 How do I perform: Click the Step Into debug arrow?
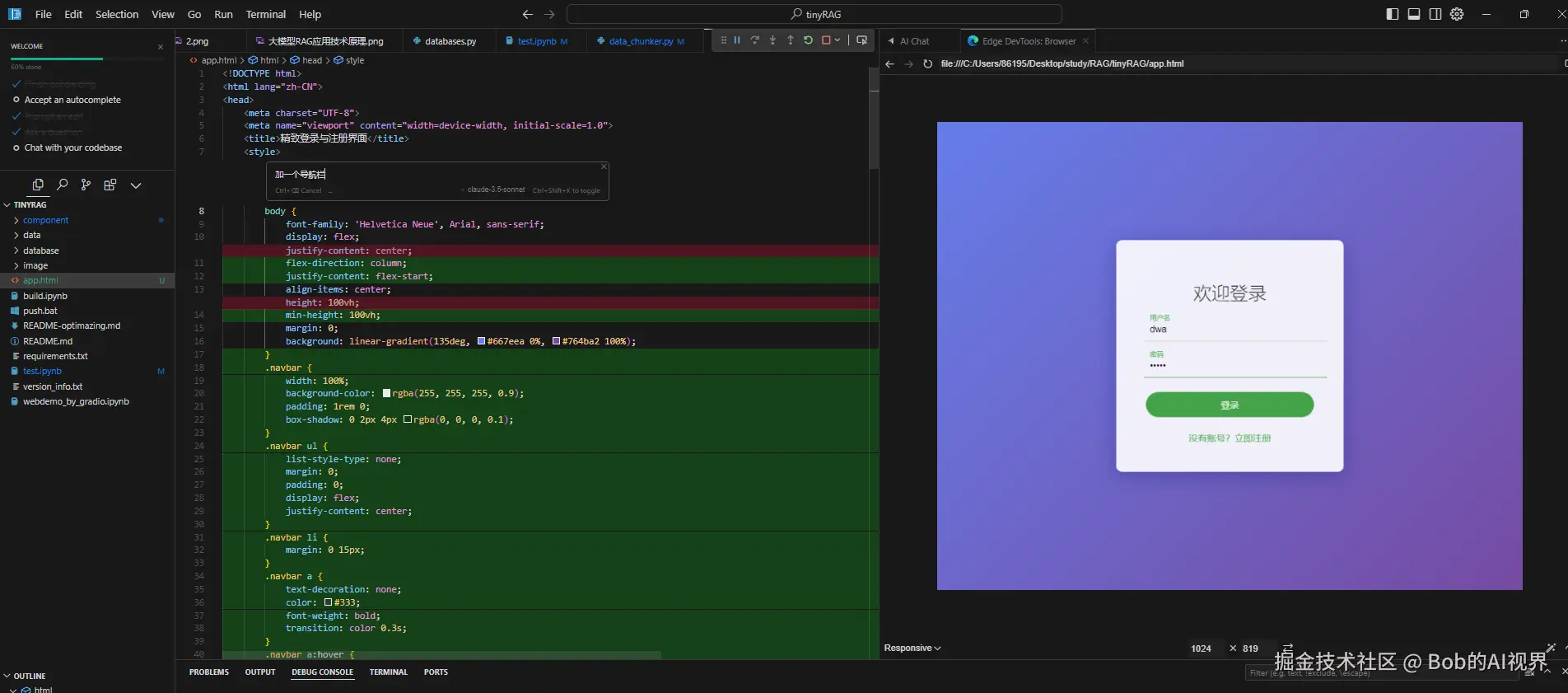tap(772, 40)
